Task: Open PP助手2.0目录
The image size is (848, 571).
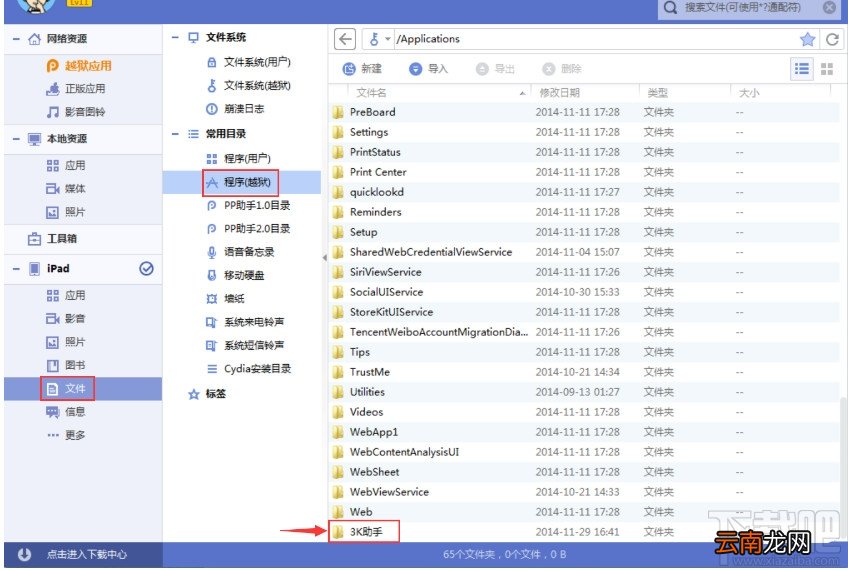Action: (249, 229)
